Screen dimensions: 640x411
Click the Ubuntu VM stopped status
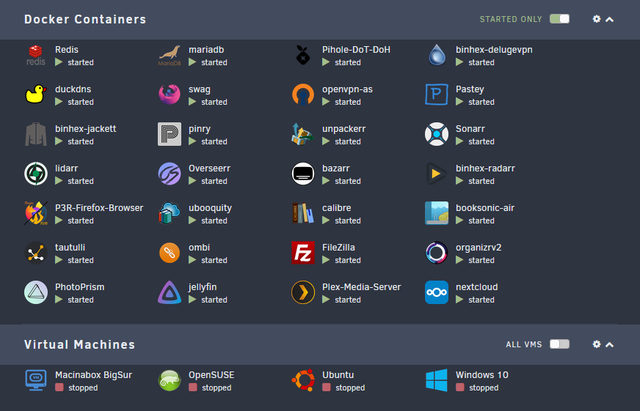click(343, 388)
